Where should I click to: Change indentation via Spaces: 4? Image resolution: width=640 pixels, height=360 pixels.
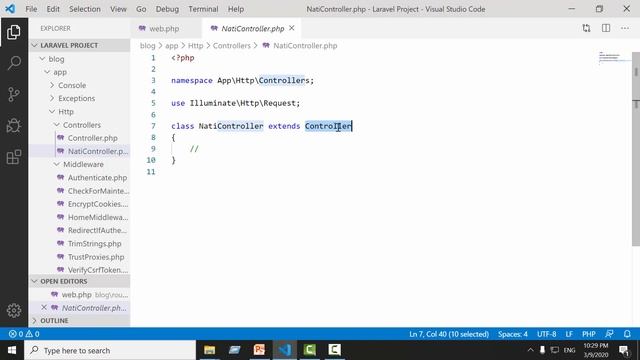tap(512, 334)
